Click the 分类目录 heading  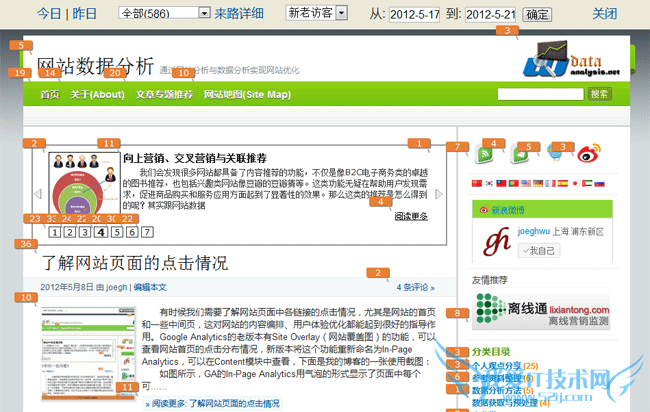pyautogui.click(x=491, y=352)
